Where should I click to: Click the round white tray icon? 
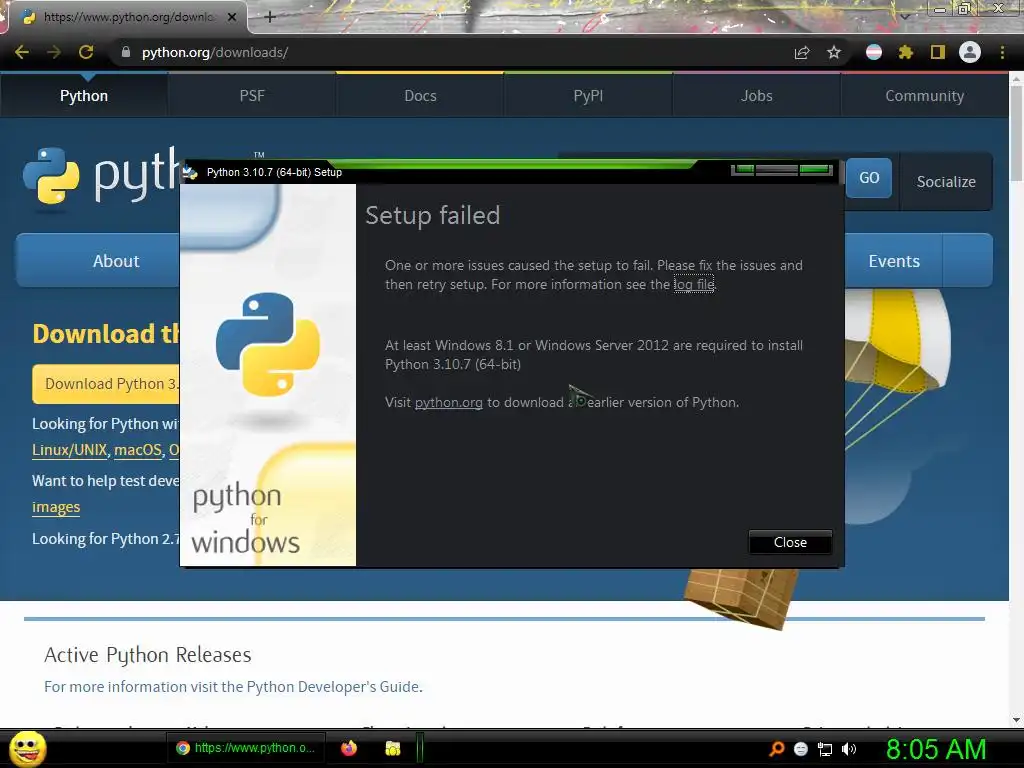coord(801,749)
